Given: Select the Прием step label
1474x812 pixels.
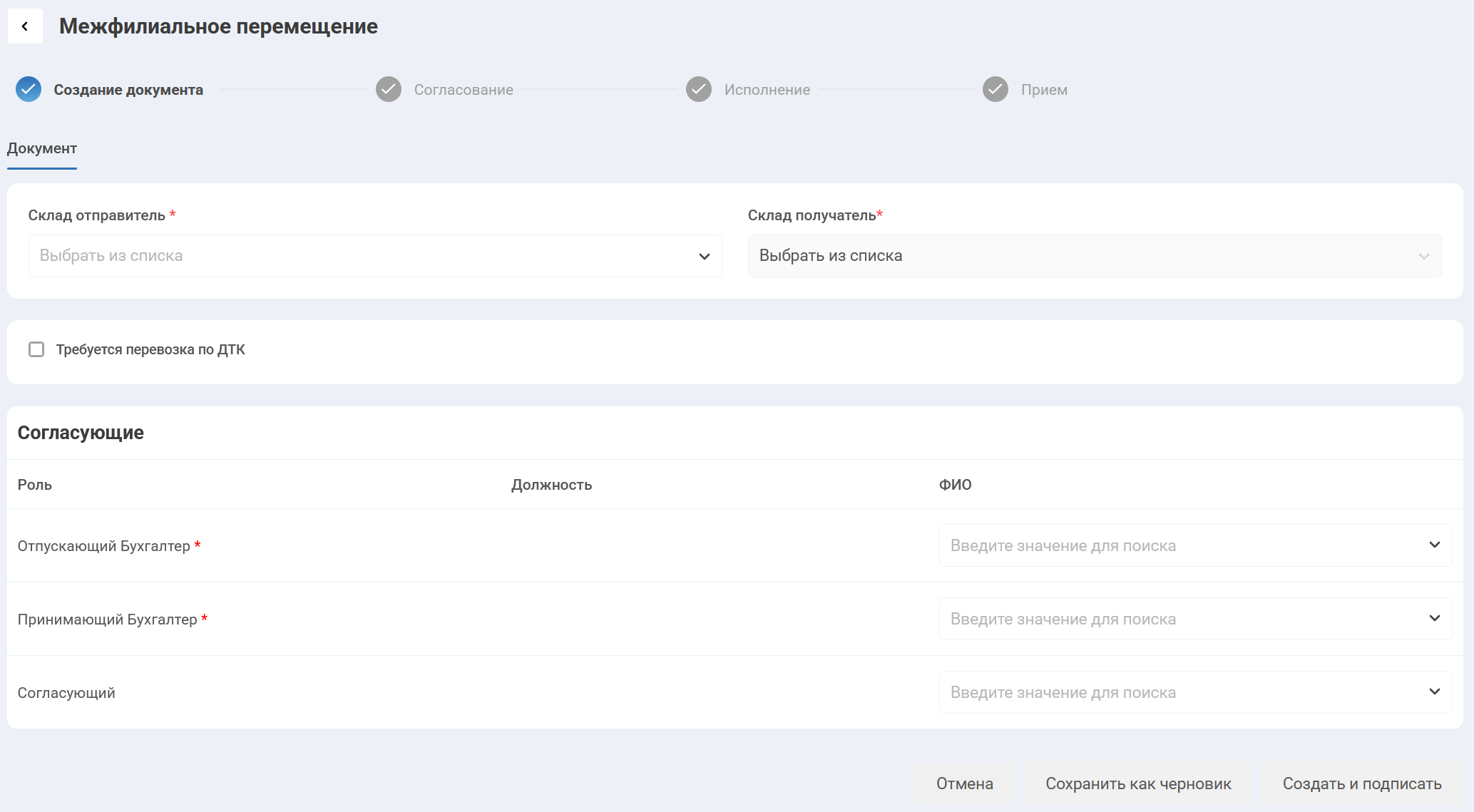Looking at the screenshot, I should coord(1044,90).
